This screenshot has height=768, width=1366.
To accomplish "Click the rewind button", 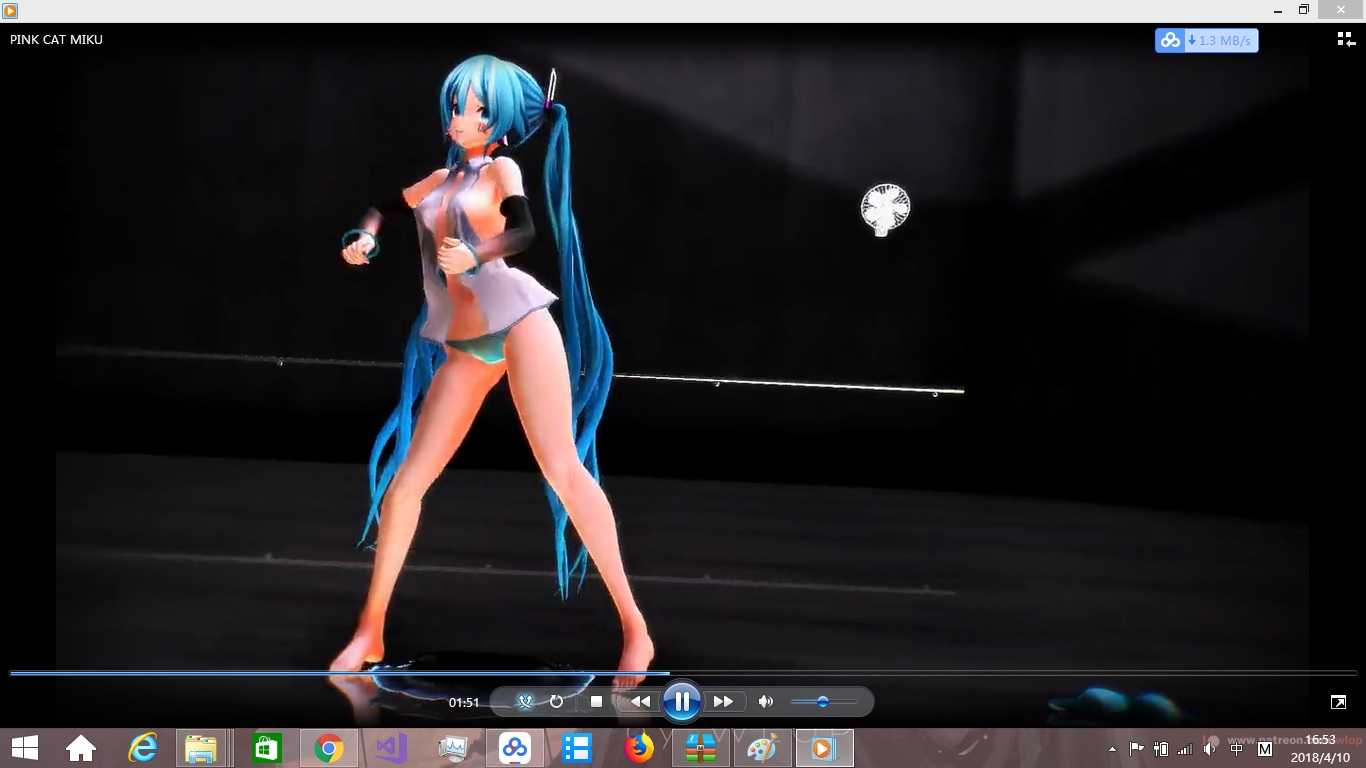I will click(640, 702).
